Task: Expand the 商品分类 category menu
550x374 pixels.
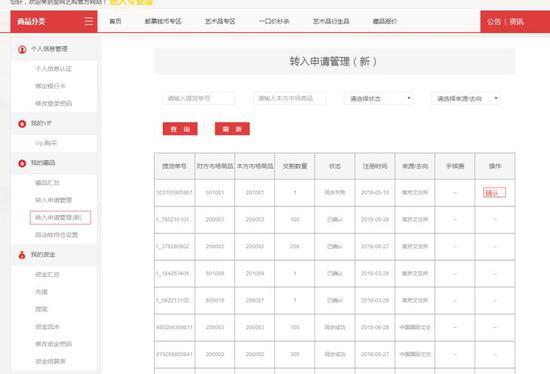Action: coord(54,21)
